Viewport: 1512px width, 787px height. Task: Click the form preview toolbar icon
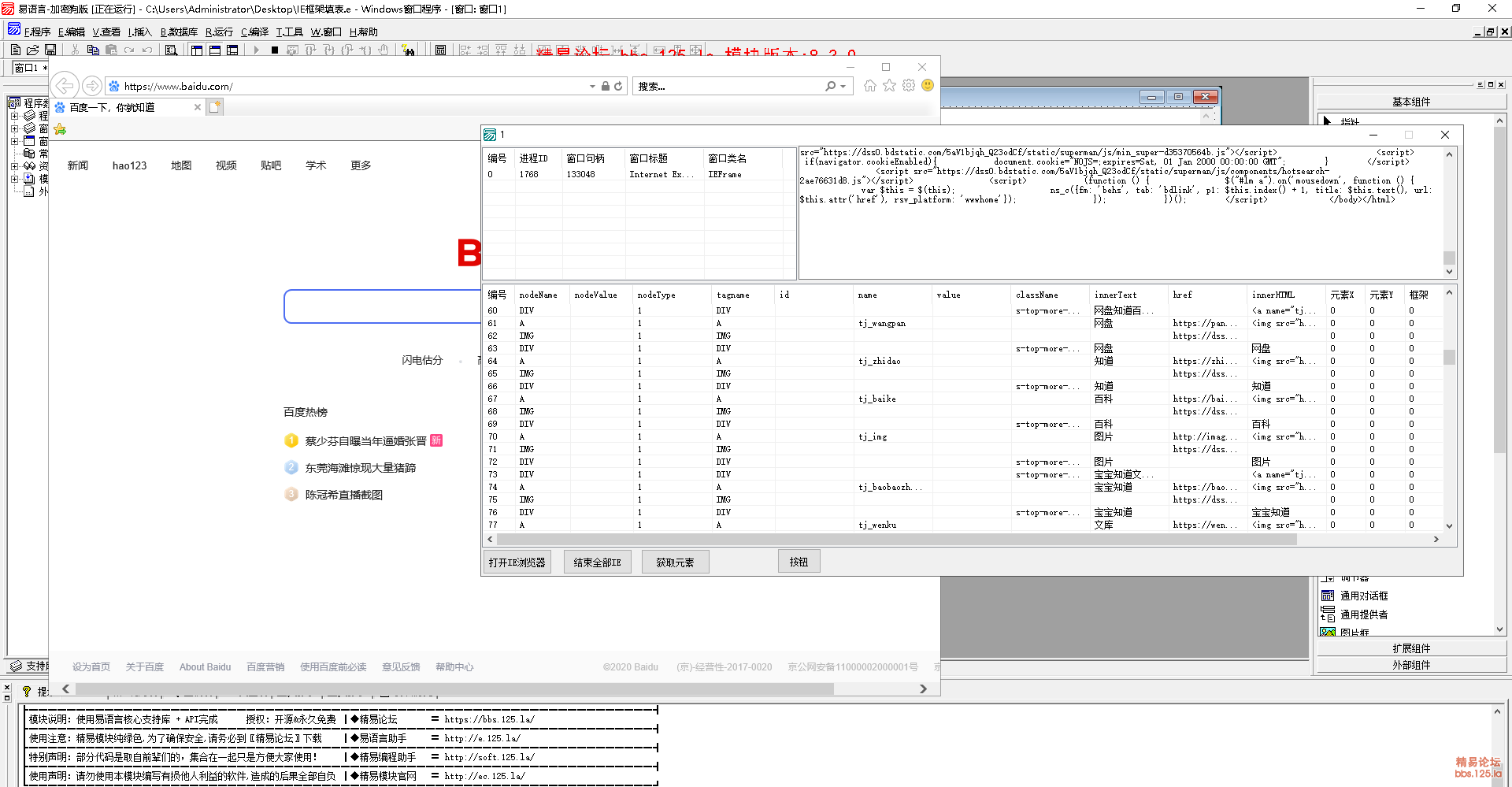click(x=440, y=50)
